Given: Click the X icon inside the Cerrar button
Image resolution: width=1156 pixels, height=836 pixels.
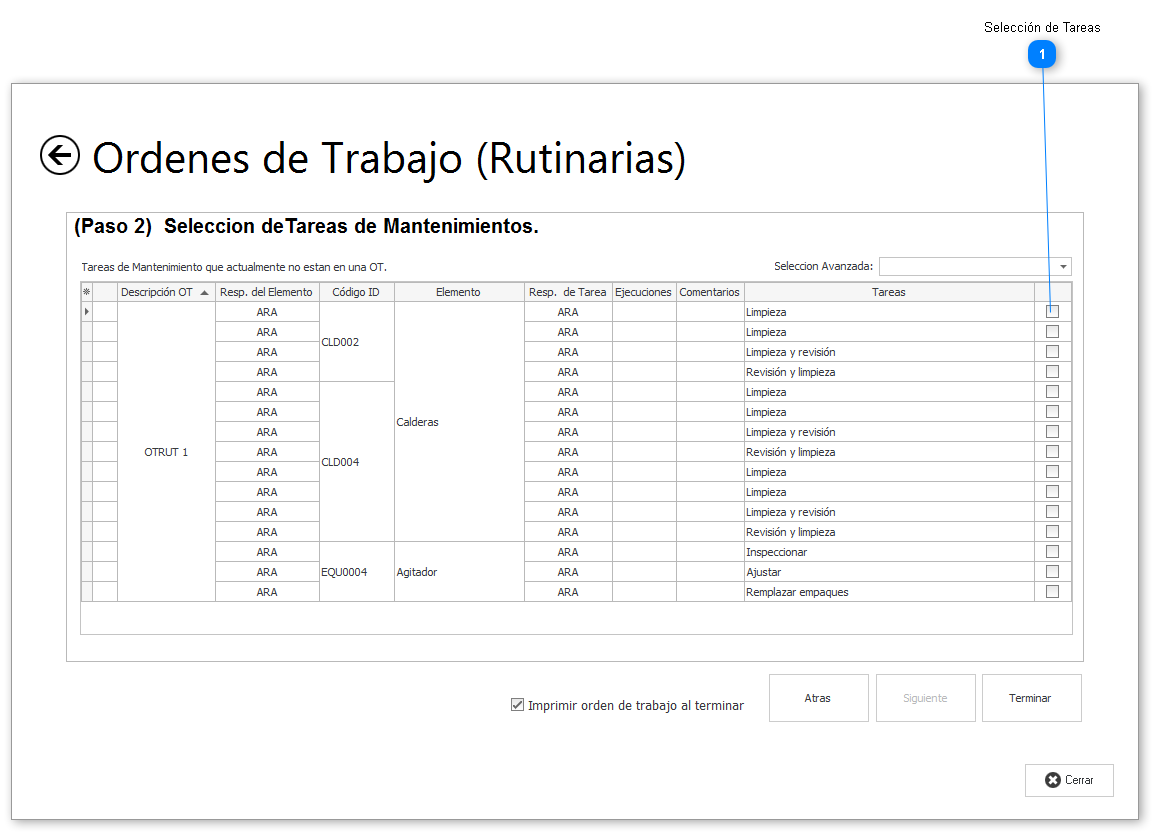Looking at the screenshot, I should point(1051,780).
